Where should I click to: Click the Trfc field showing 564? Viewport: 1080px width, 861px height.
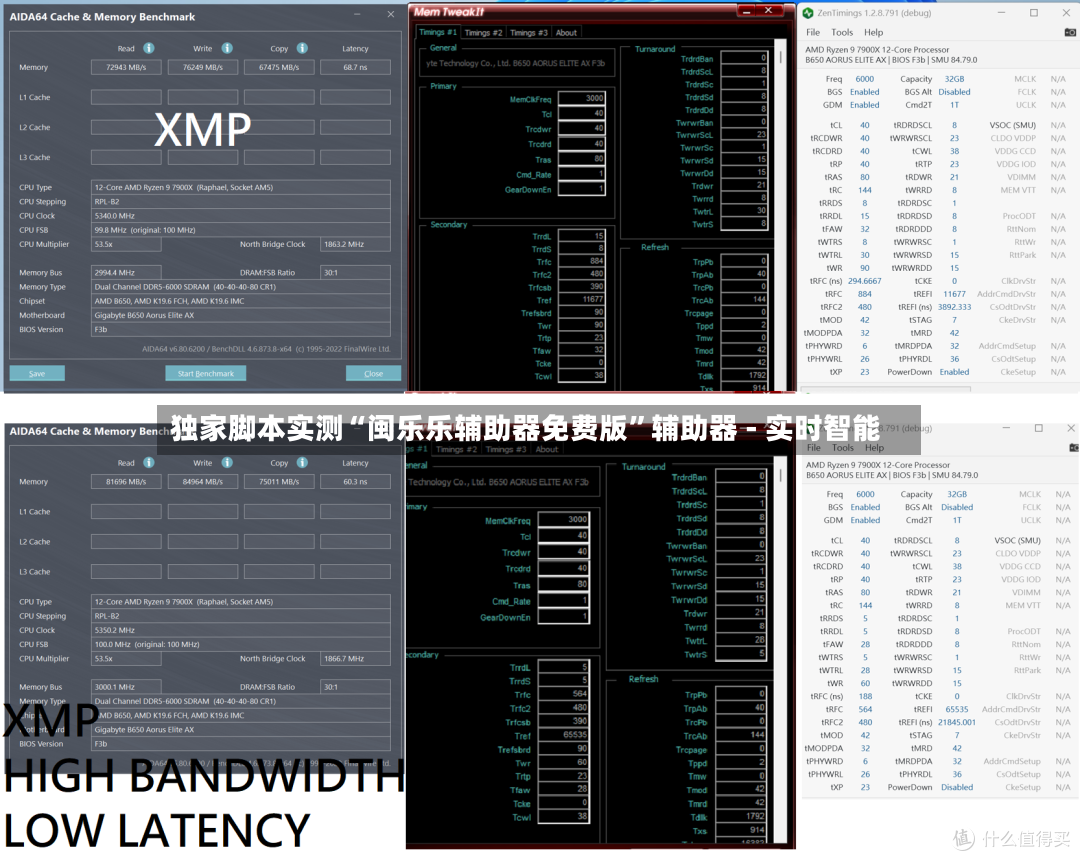pos(563,694)
